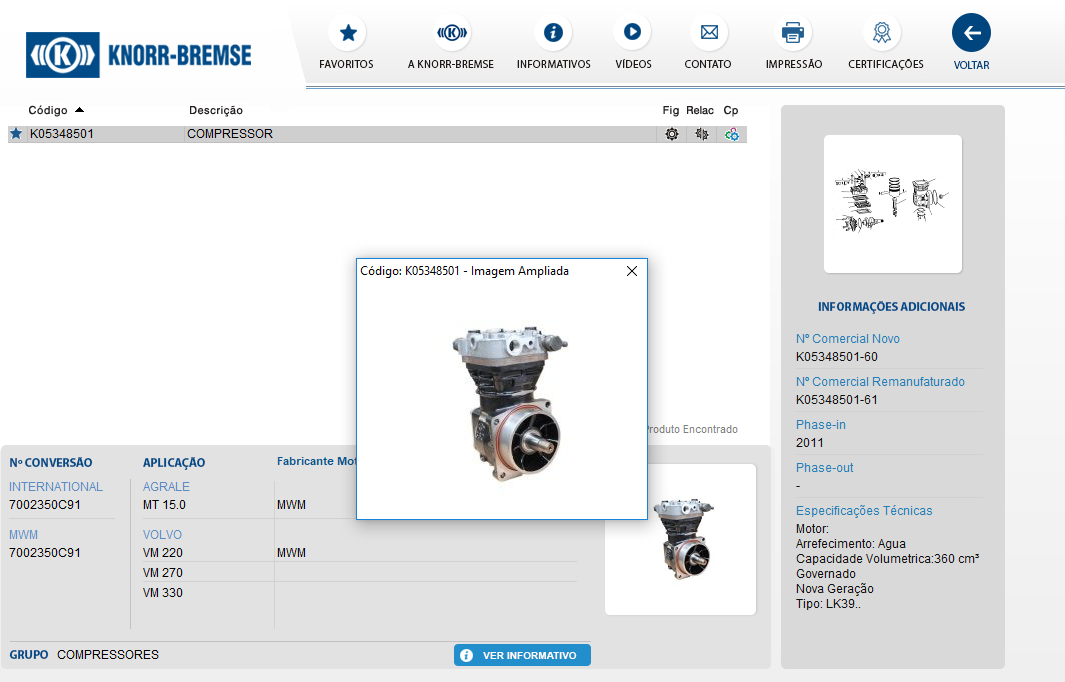1065x682 pixels.
Task: Close the Imagem Ampliada popup
Action: (x=631, y=271)
